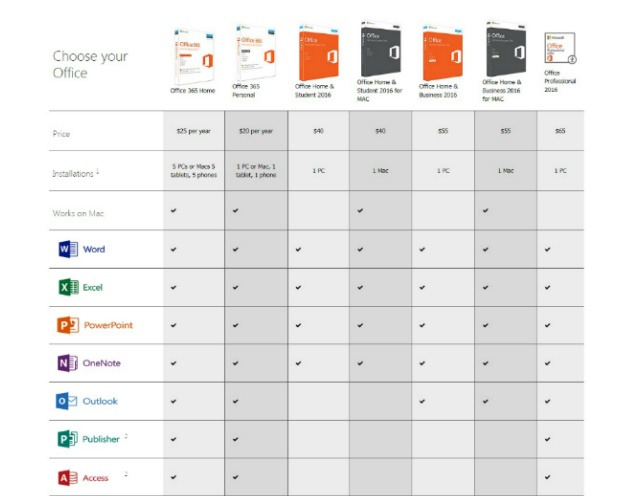Click '1 PC or Mac, 1 tablet' installations cell
The width and height of the screenshot is (639, 496).
256,171
